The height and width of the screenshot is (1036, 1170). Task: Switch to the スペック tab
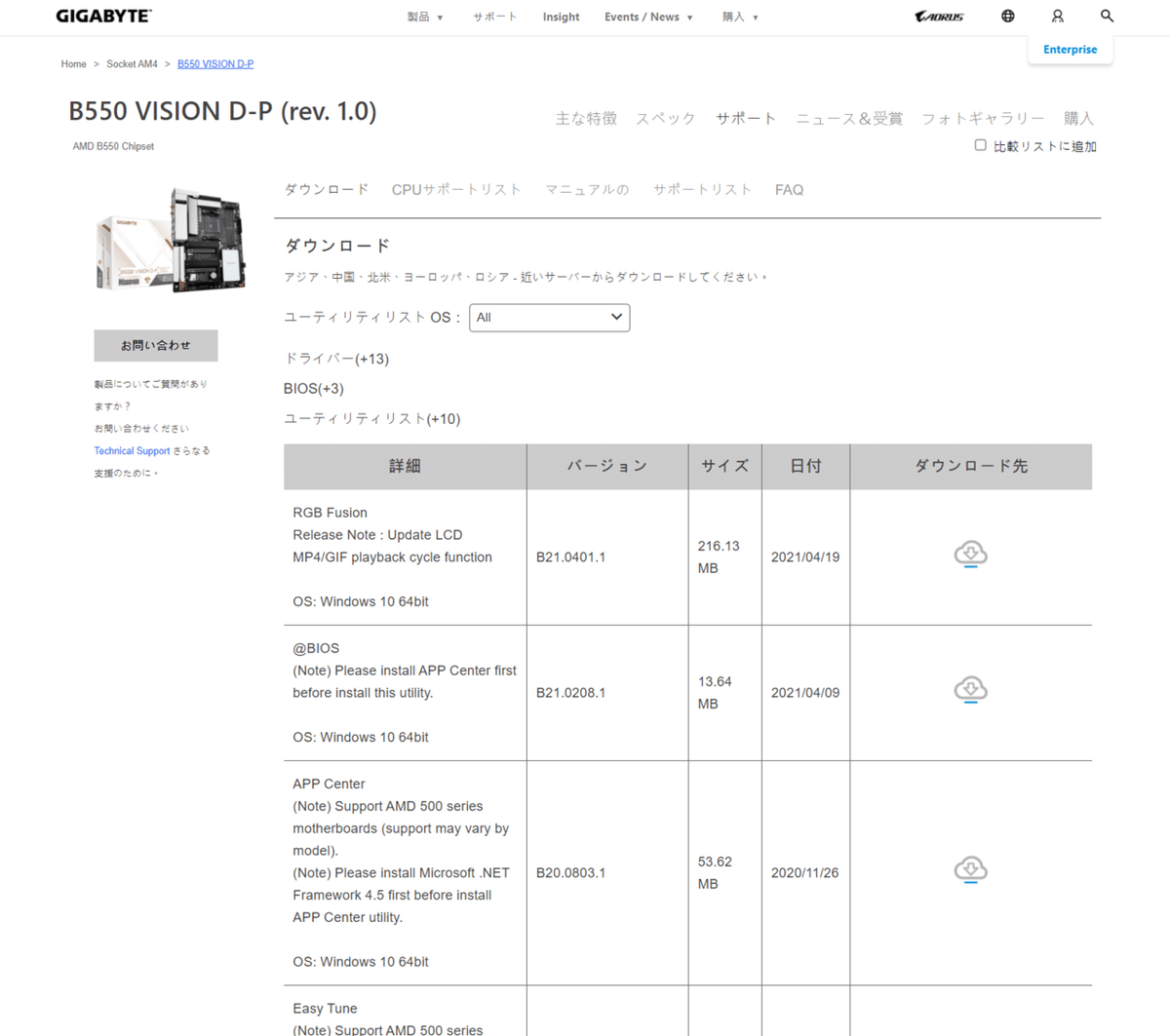(x=666, y=118)
